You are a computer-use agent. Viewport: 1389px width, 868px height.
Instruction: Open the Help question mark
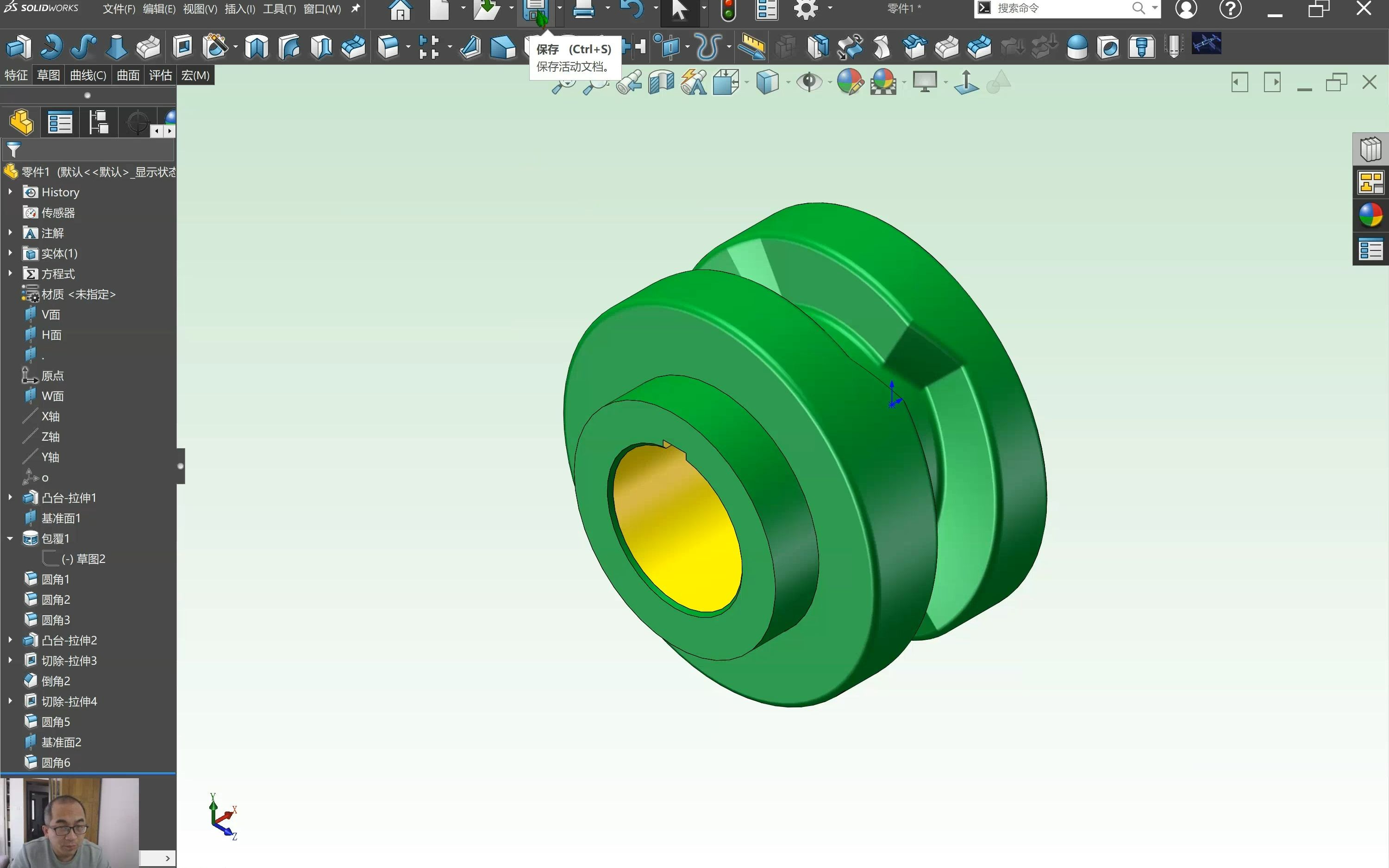click(1230, 9)
